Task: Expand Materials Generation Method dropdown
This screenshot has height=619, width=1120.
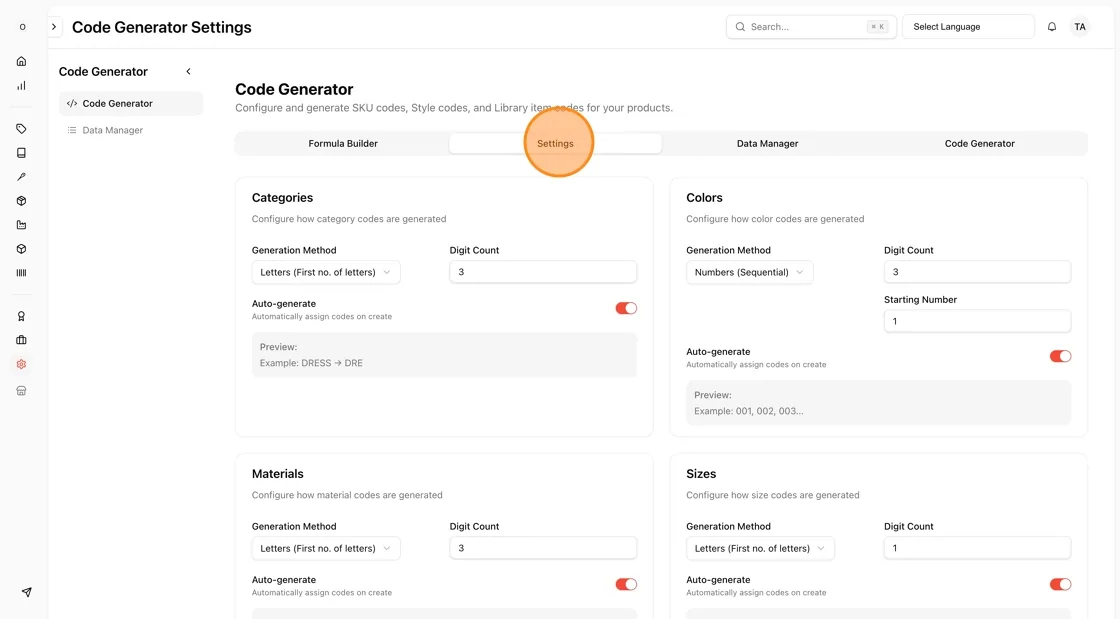Action: click(326, 548)
